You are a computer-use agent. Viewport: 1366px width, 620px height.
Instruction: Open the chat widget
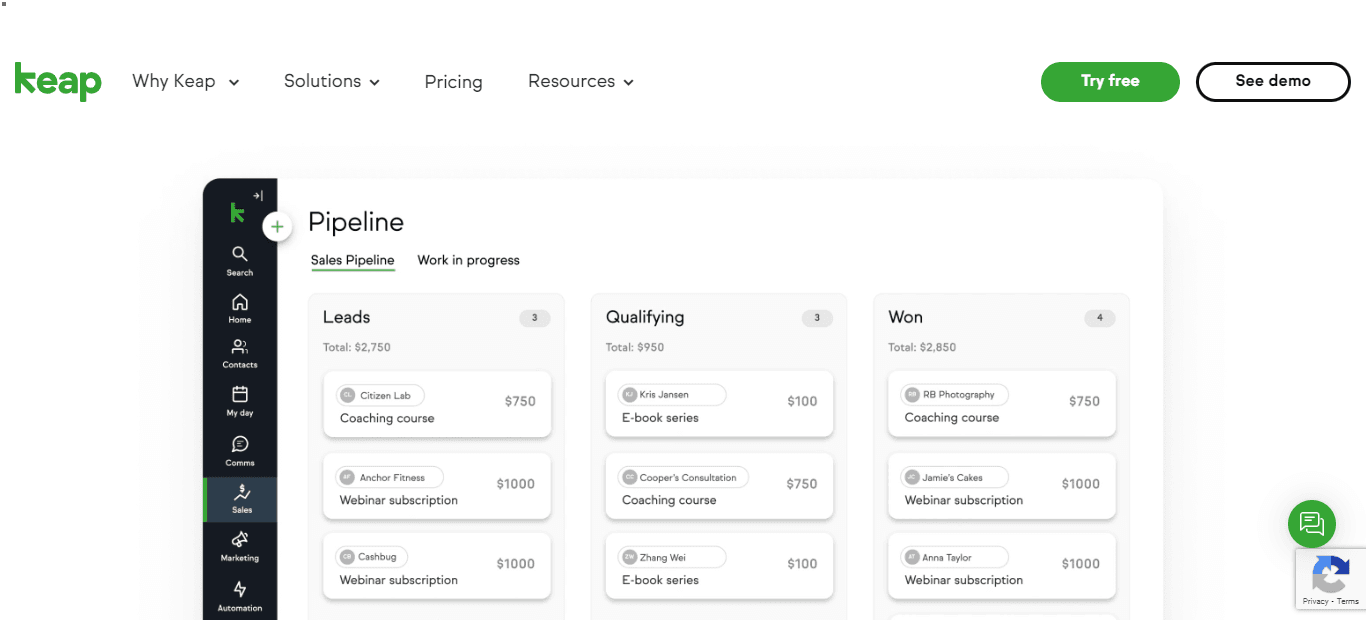point(1311,523)
